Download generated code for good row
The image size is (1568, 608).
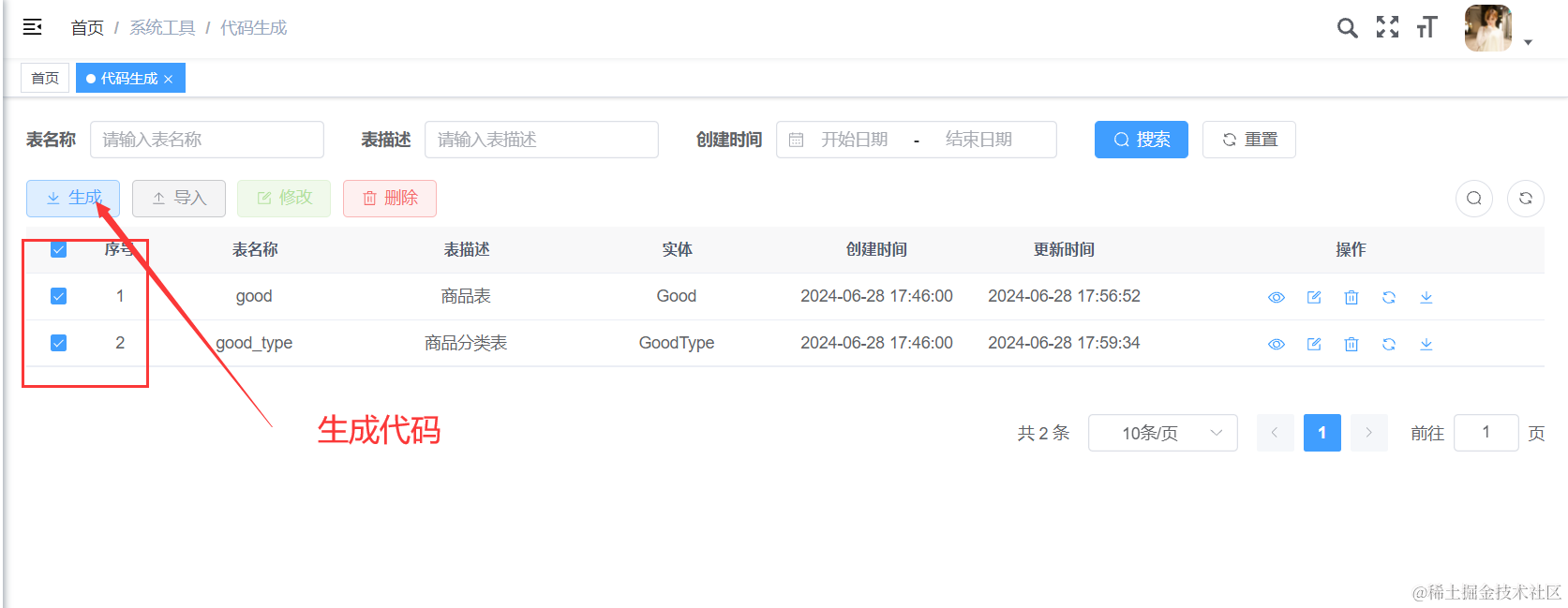[1426, 297]
